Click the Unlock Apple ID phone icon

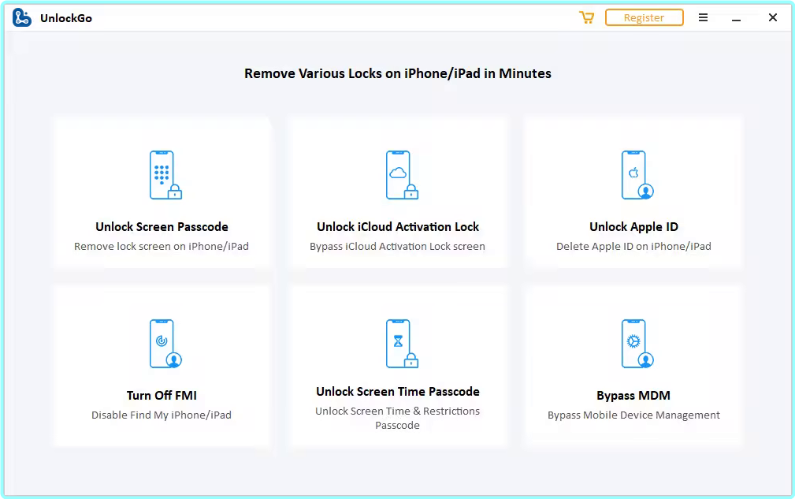coord(635,176)
